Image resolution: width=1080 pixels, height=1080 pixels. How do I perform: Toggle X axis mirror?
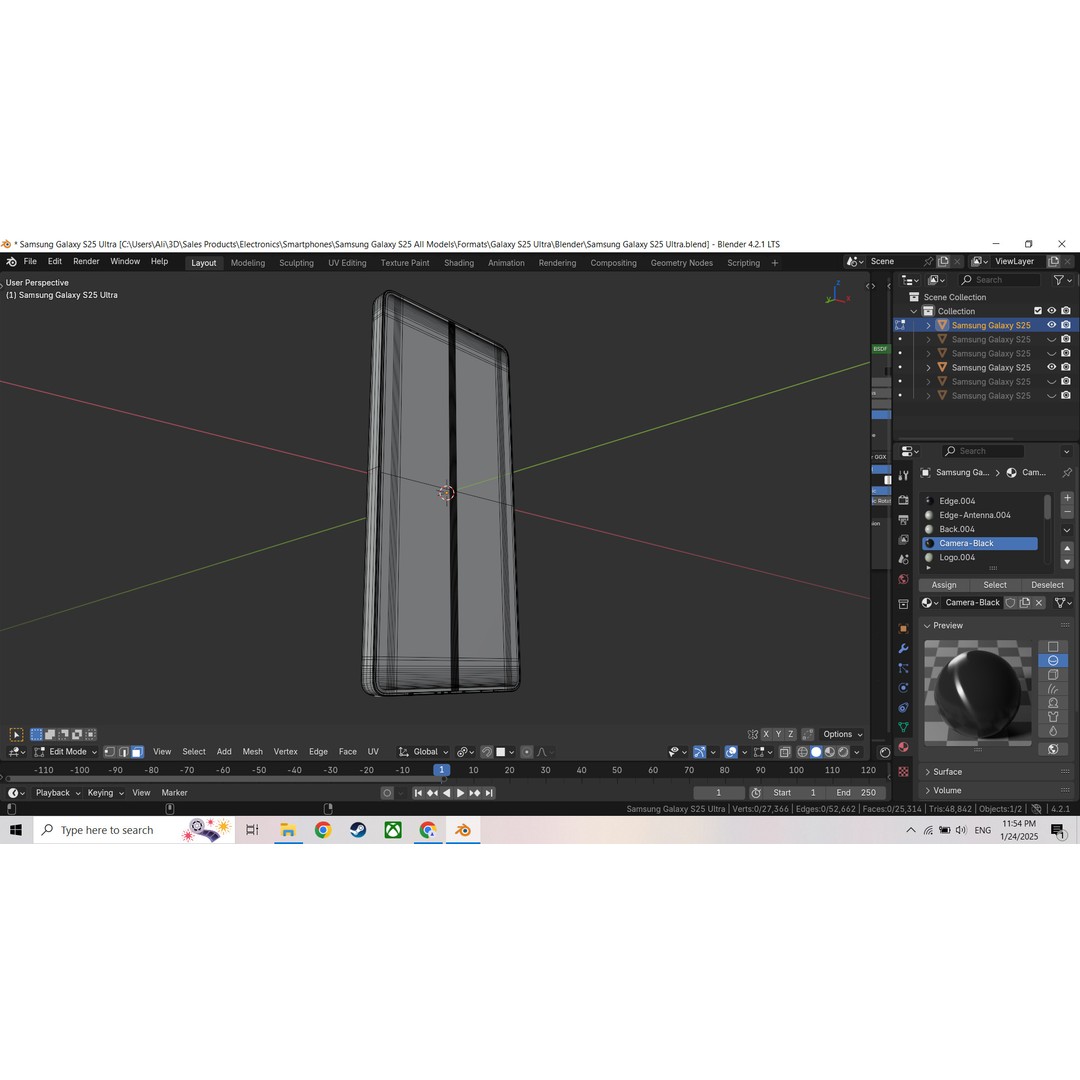[x=765, y=734]
